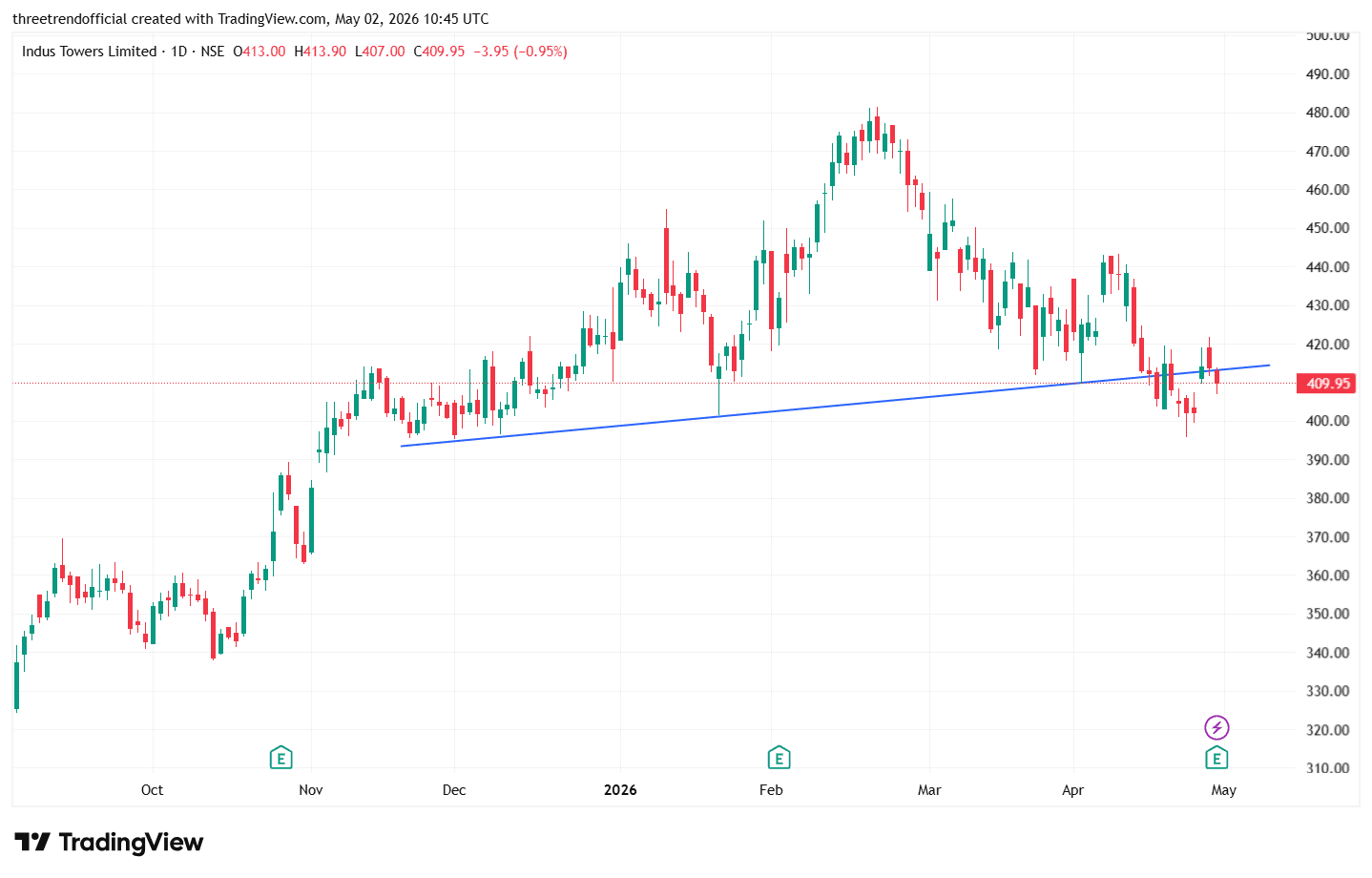Click the 490.00 price axis label

[x=1327, y=74]
